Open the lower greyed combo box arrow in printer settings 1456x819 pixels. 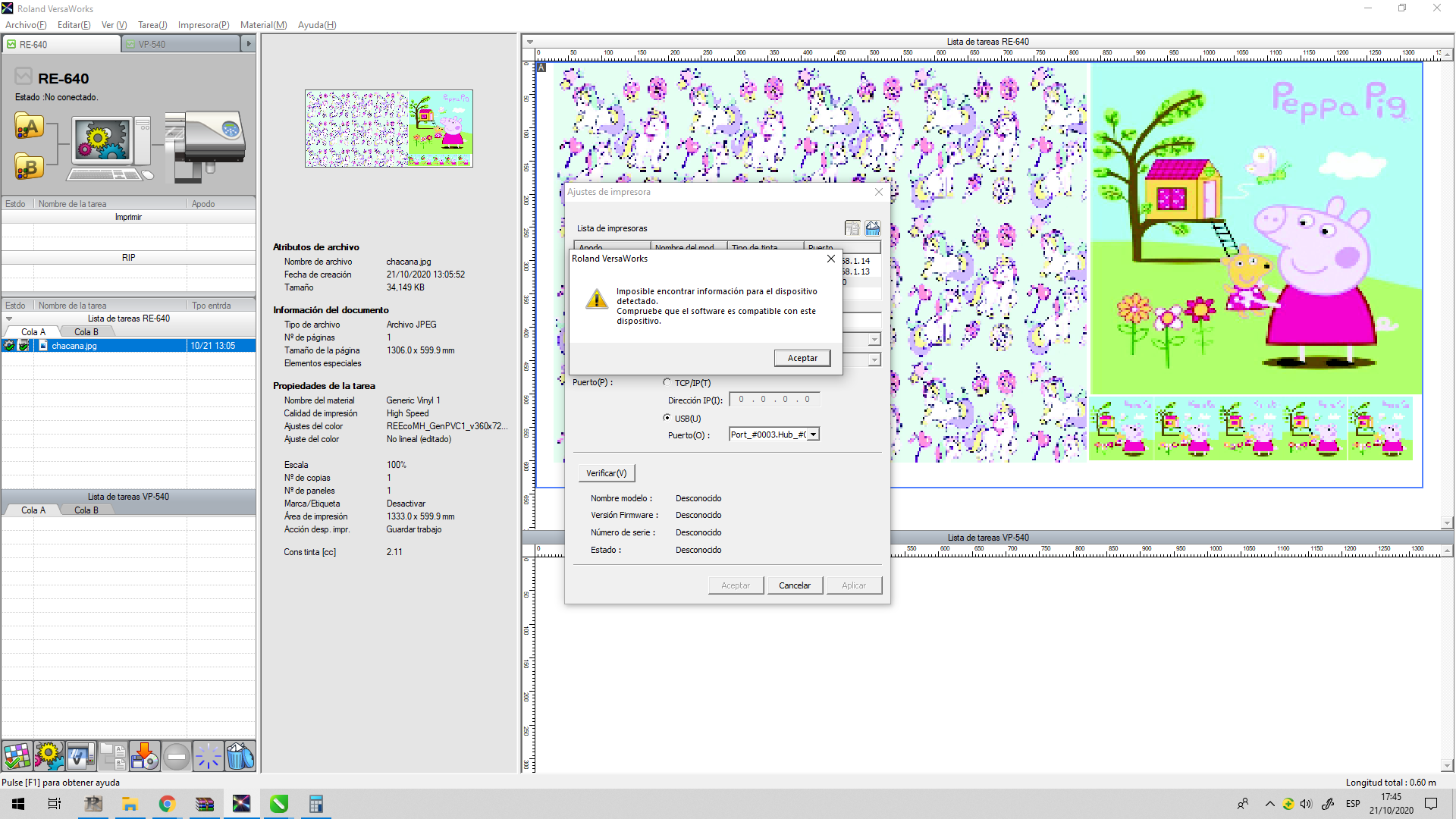coord(874,359)
